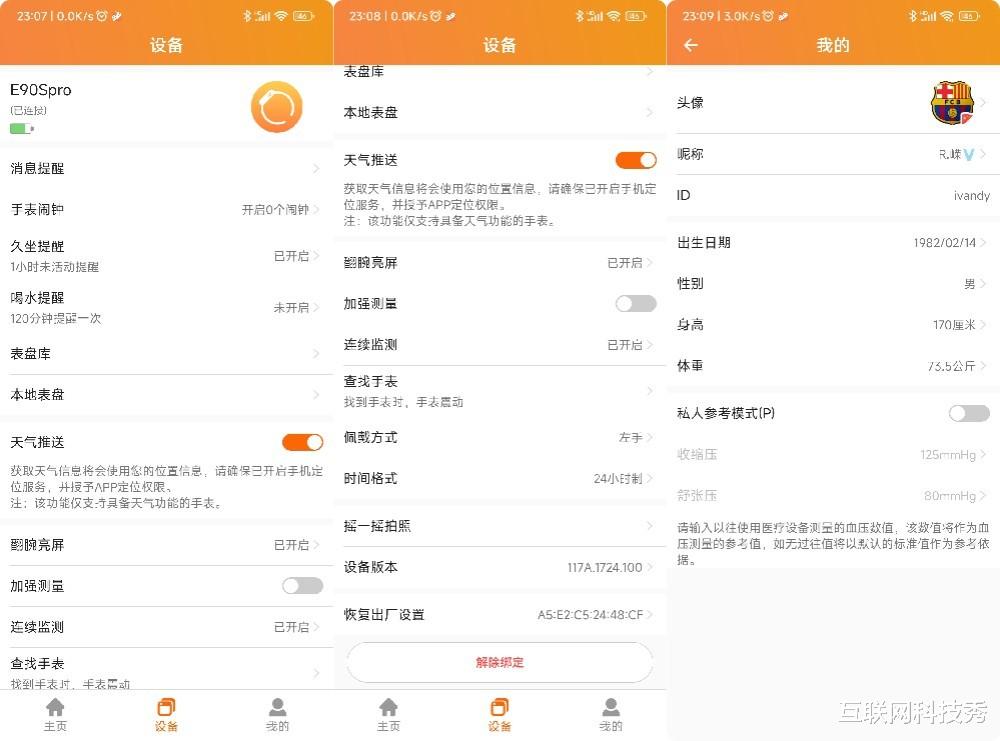The image size is (1000, 741).
Task: Tap the E90Spro watch device icon
Action: tap(276, 106)
